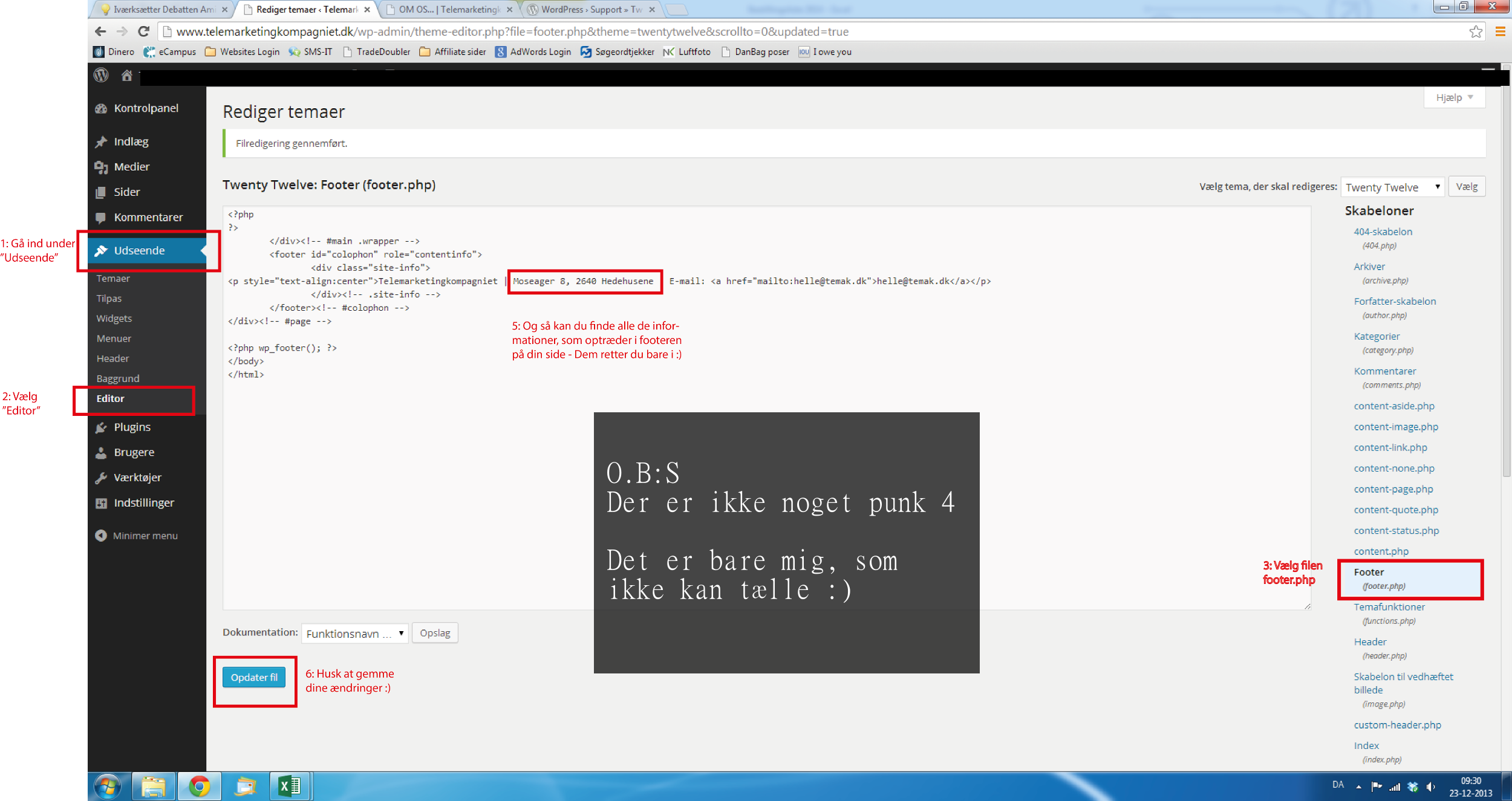Screen dimensions: 1512x801
Task: Open the Plugins menu
Action: [132, 427]
